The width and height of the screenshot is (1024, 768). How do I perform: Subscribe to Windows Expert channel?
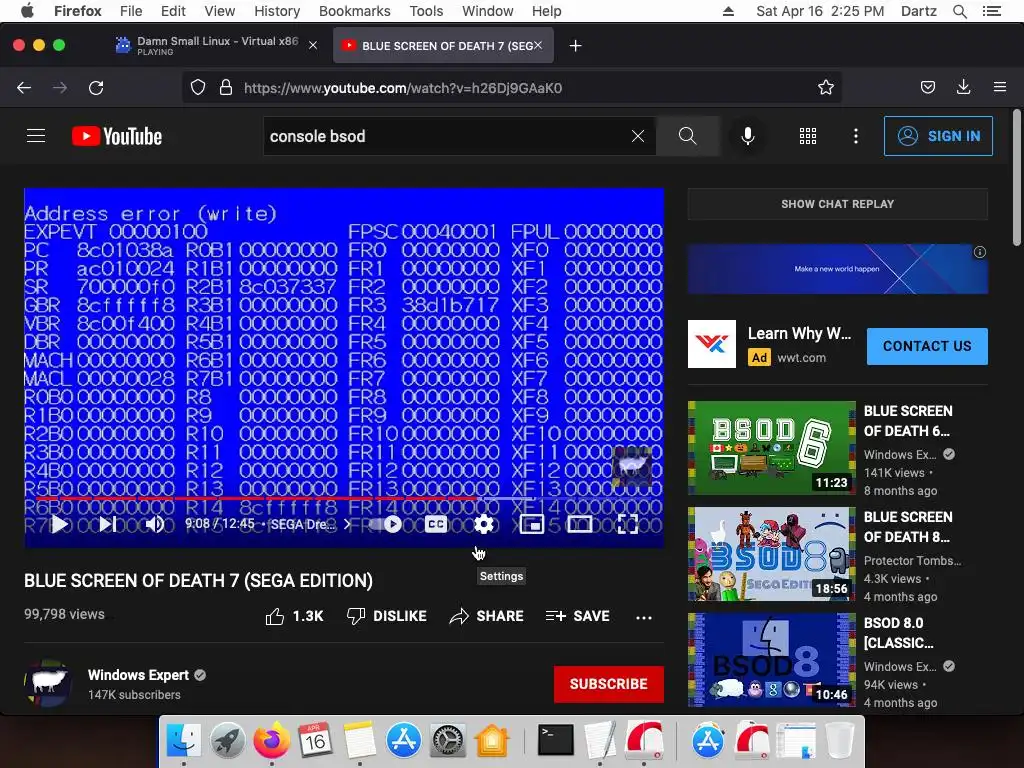click(609, 684)
